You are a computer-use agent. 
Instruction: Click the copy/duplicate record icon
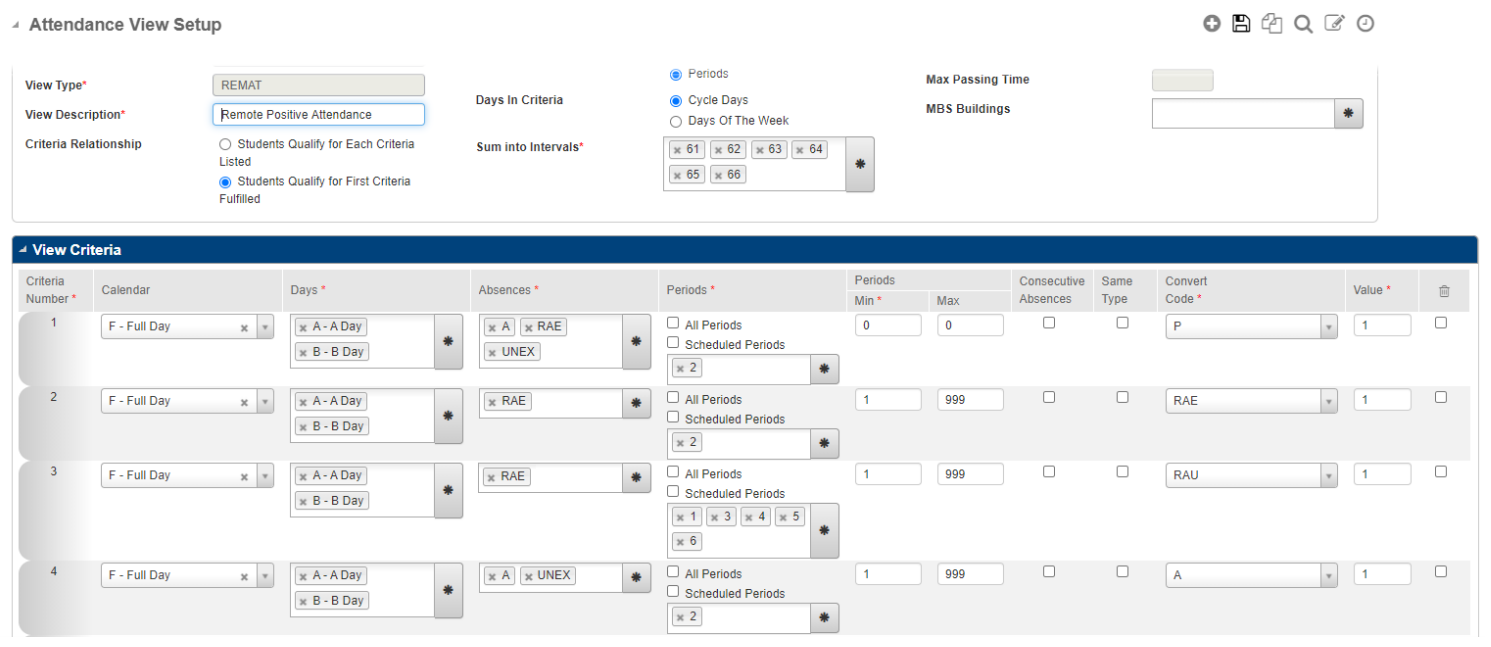click(x=1272, y=24)
